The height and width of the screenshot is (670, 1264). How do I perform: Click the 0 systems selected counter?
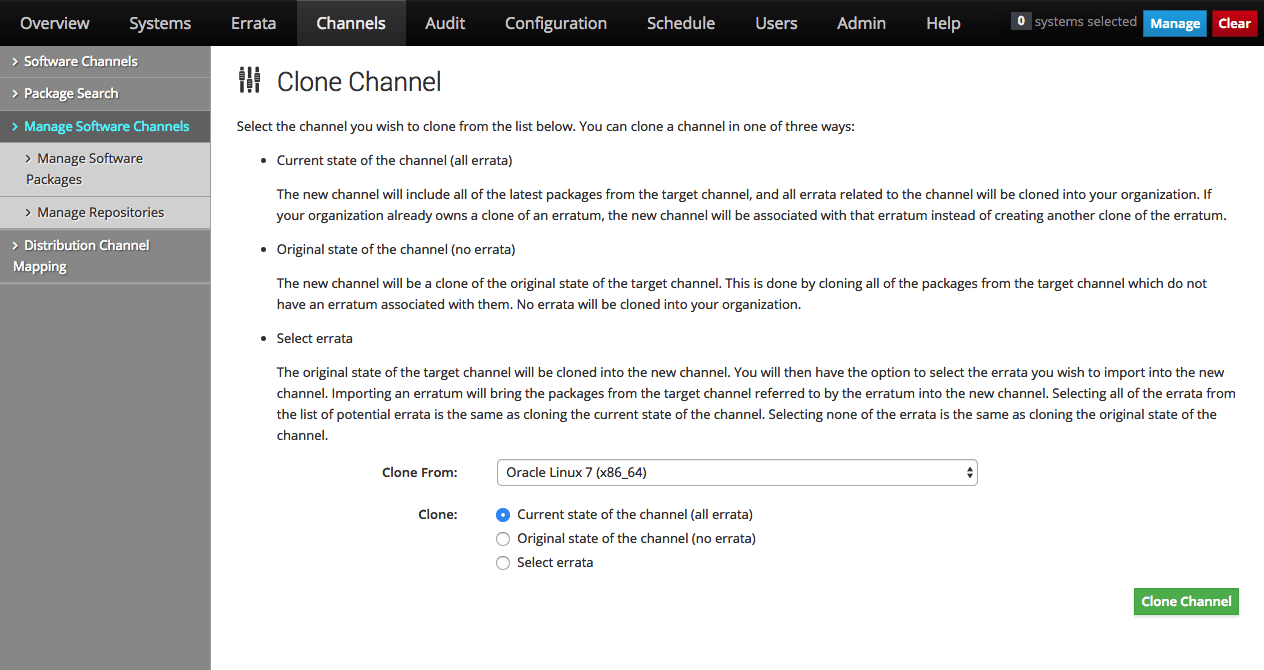(1074, 21)
